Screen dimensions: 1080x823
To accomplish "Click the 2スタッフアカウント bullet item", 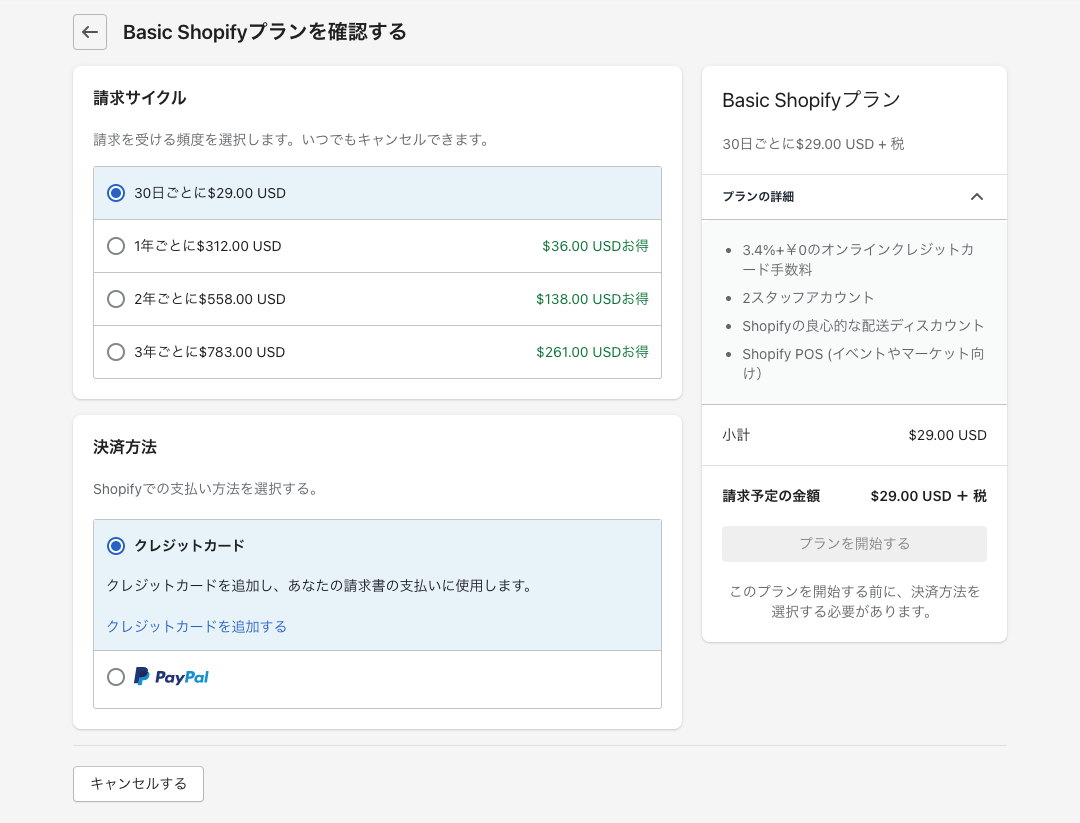I will pyautogui.click(x=808, y=298).
